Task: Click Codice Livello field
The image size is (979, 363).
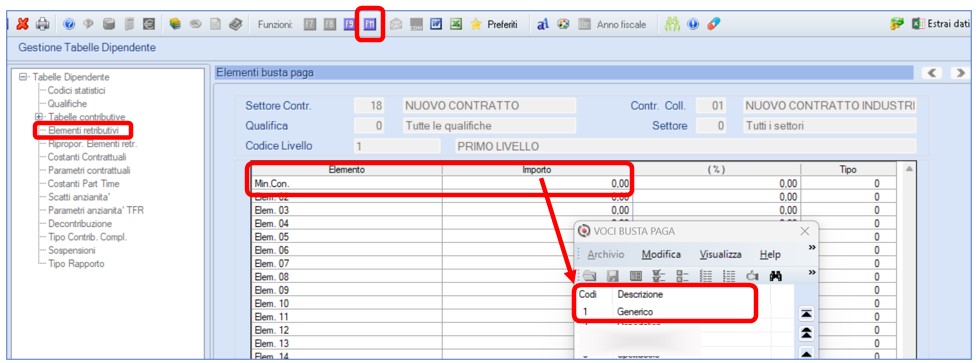Action: pos(396,147)
